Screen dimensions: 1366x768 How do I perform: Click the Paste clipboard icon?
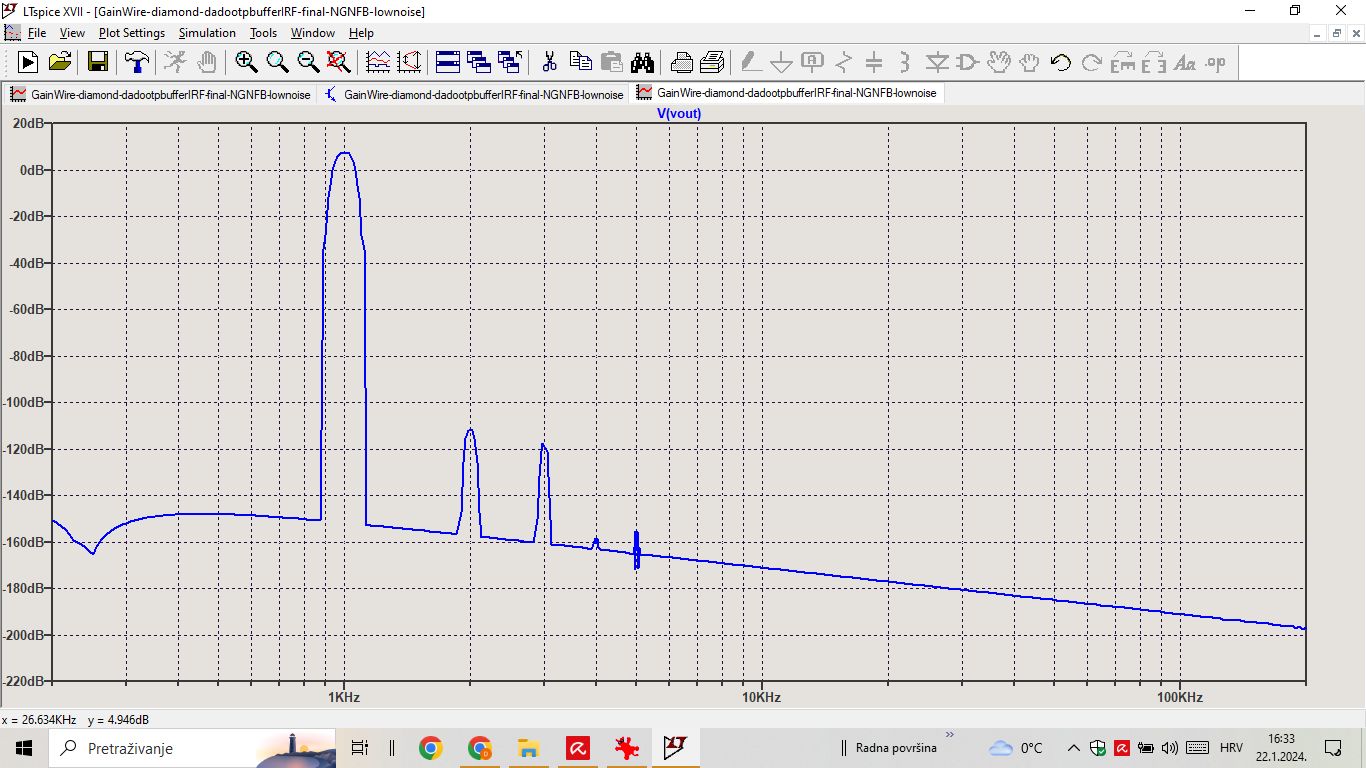[x=611, y=62]
